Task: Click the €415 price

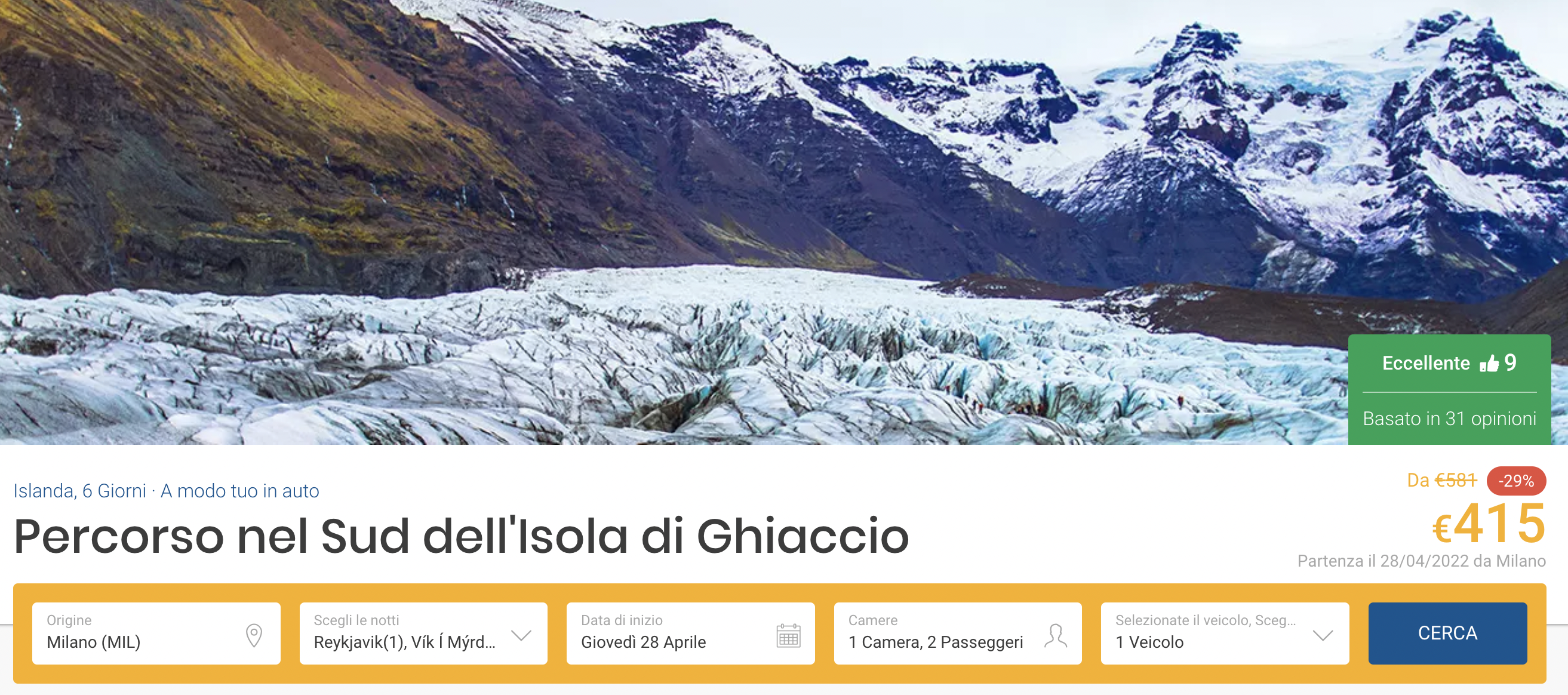Action: tap(1488, 524)
